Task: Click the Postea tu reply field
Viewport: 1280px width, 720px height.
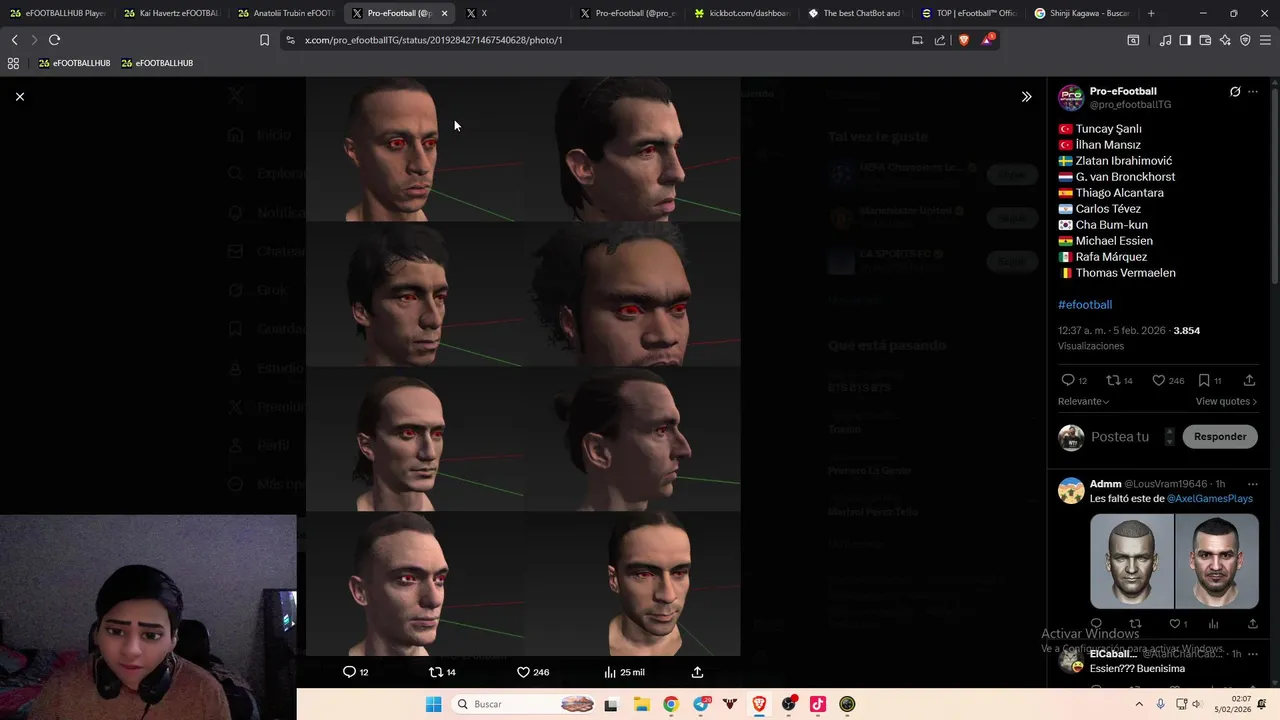Action: (1120, 437)
